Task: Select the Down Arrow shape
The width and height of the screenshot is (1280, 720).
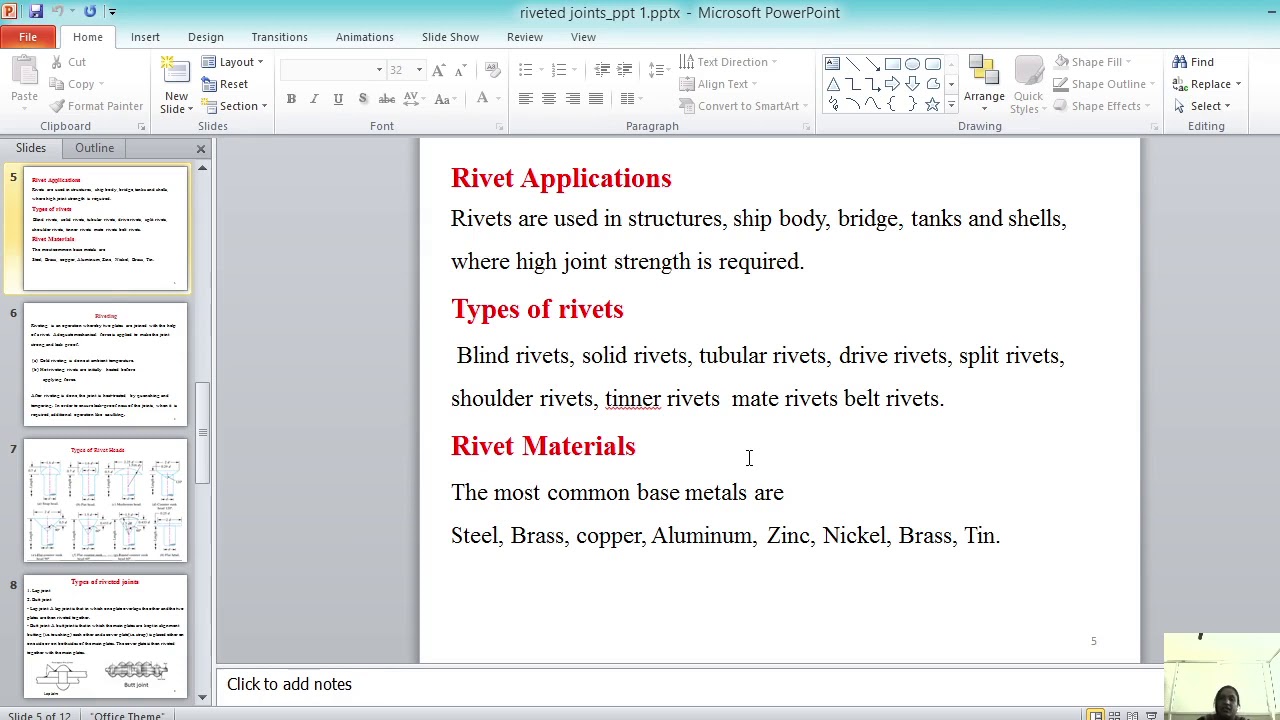Action: (913, 84)
